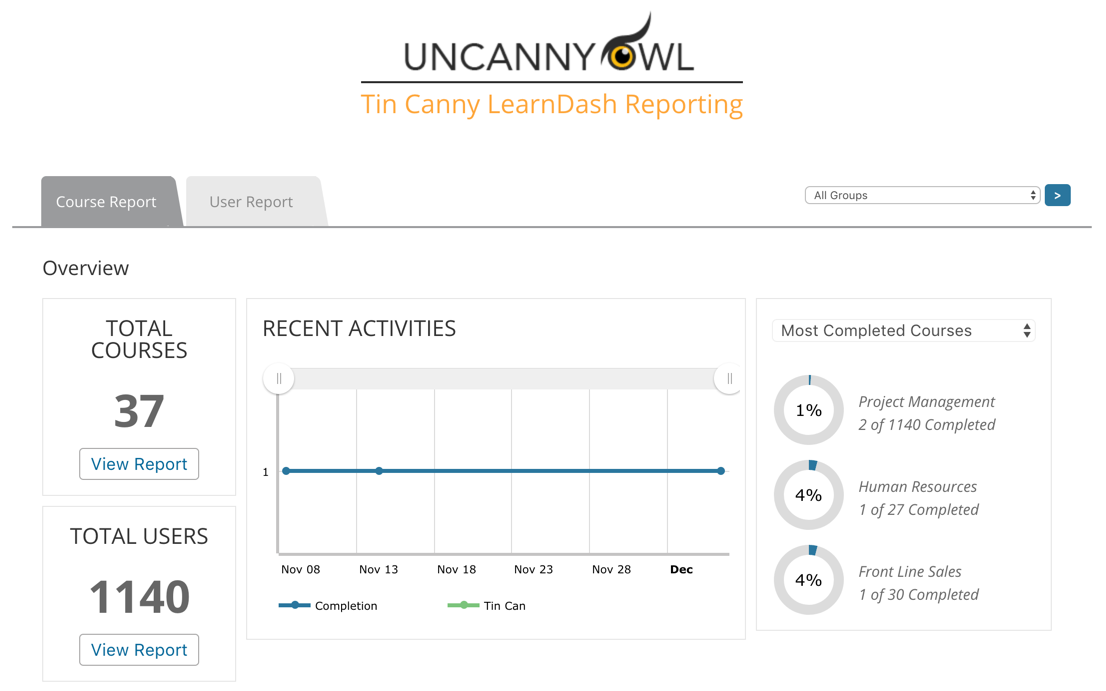Click the Project Management 1% donut chart
Image resolution: width=1106 pixels, height=691 pixels.
[x=808, y=410]
